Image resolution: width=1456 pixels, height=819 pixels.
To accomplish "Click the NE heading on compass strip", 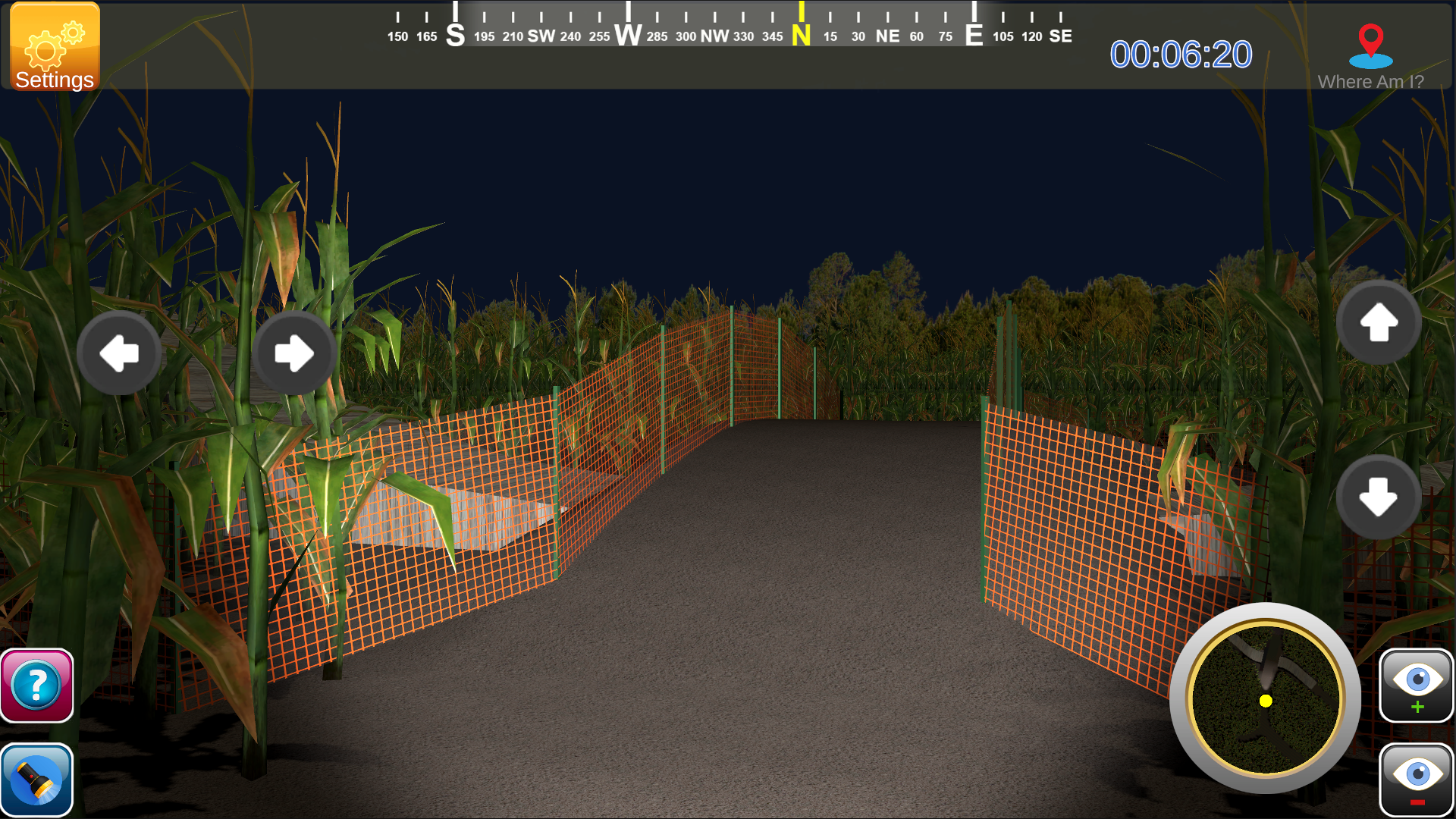I will 887,36.
